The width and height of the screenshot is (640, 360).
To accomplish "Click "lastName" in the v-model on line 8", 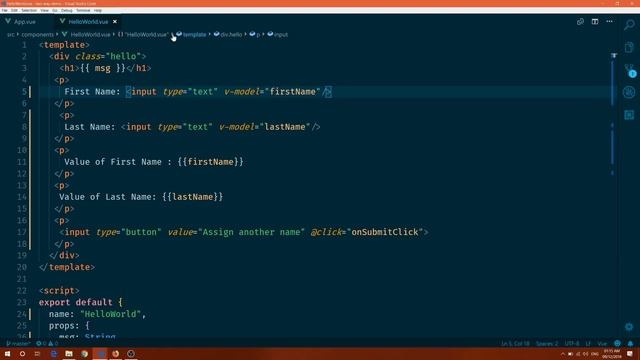I will (284, 127).
